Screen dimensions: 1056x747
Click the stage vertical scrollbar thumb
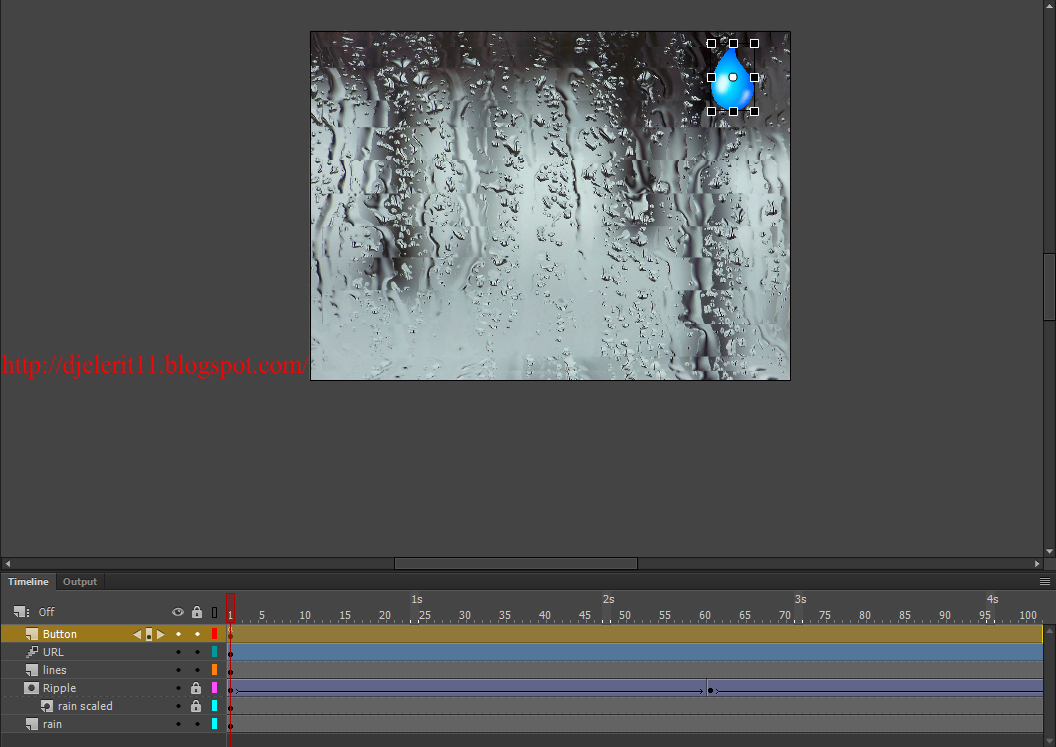coord(1049,287)
